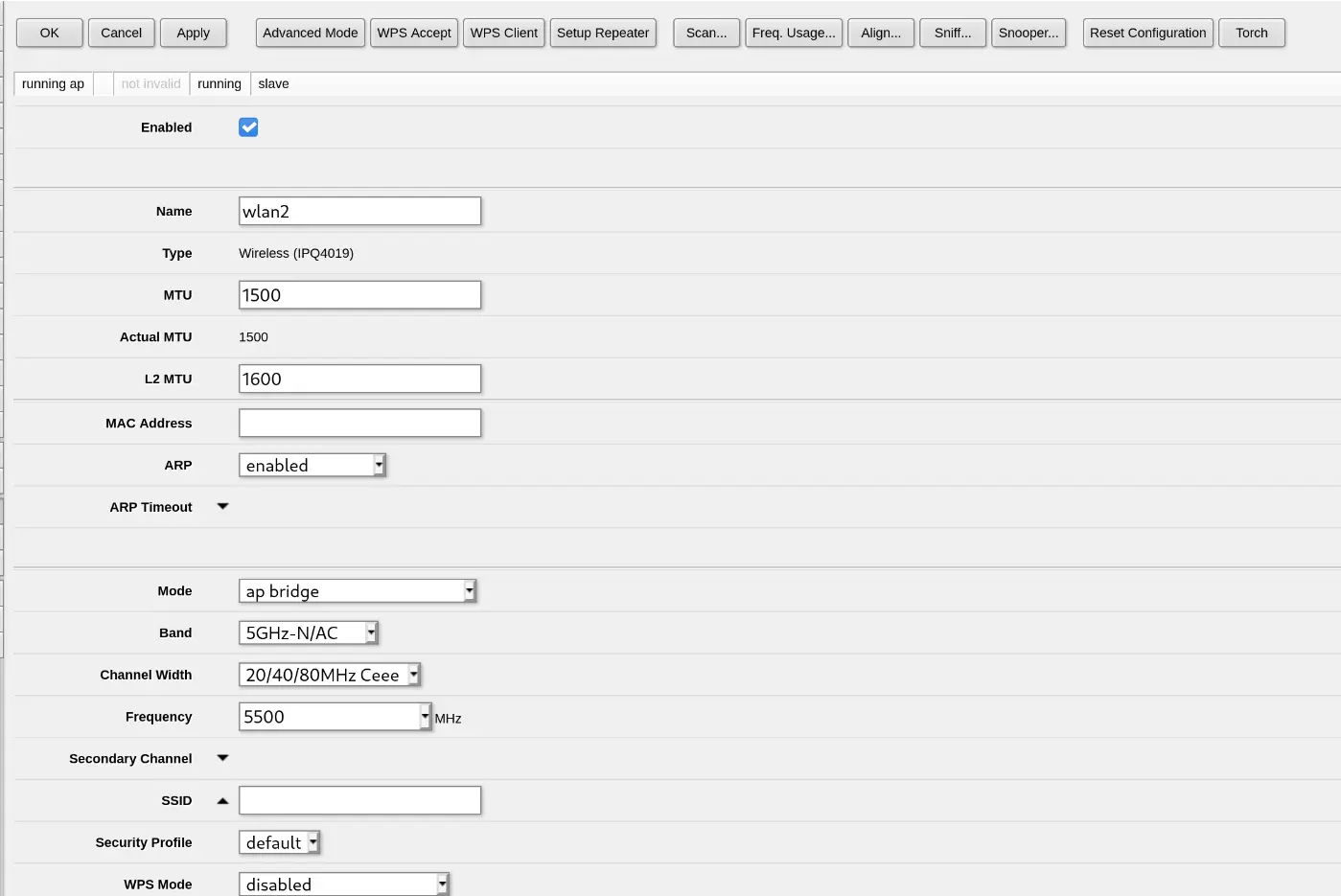Click the 'running ap' status text
Screen dimensions: 1341x896
pos(53,83)
